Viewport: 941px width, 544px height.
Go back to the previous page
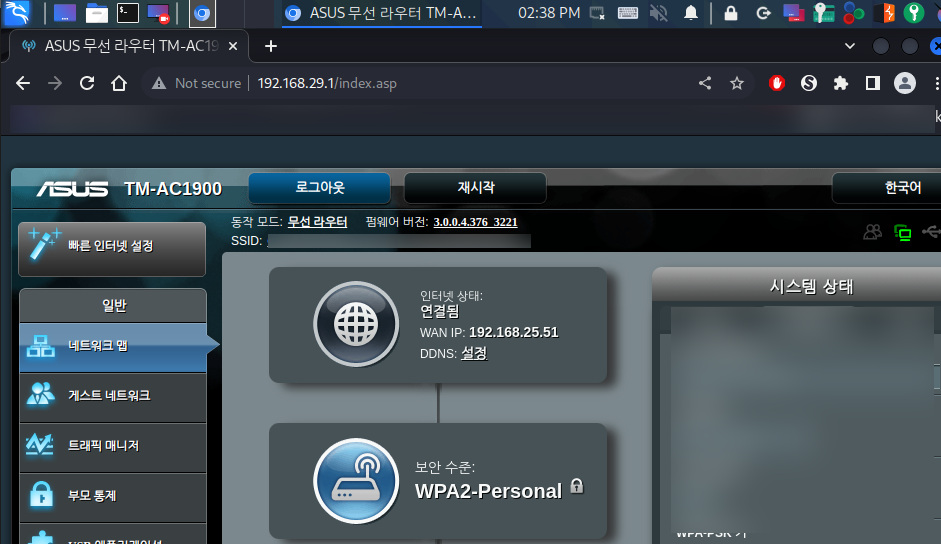click(23, 83)
